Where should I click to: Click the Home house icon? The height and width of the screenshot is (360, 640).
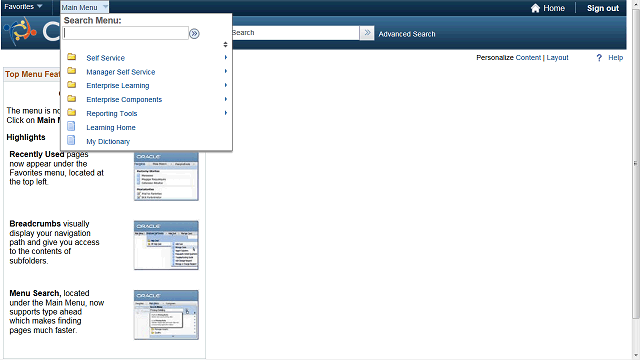coord(535,8)
